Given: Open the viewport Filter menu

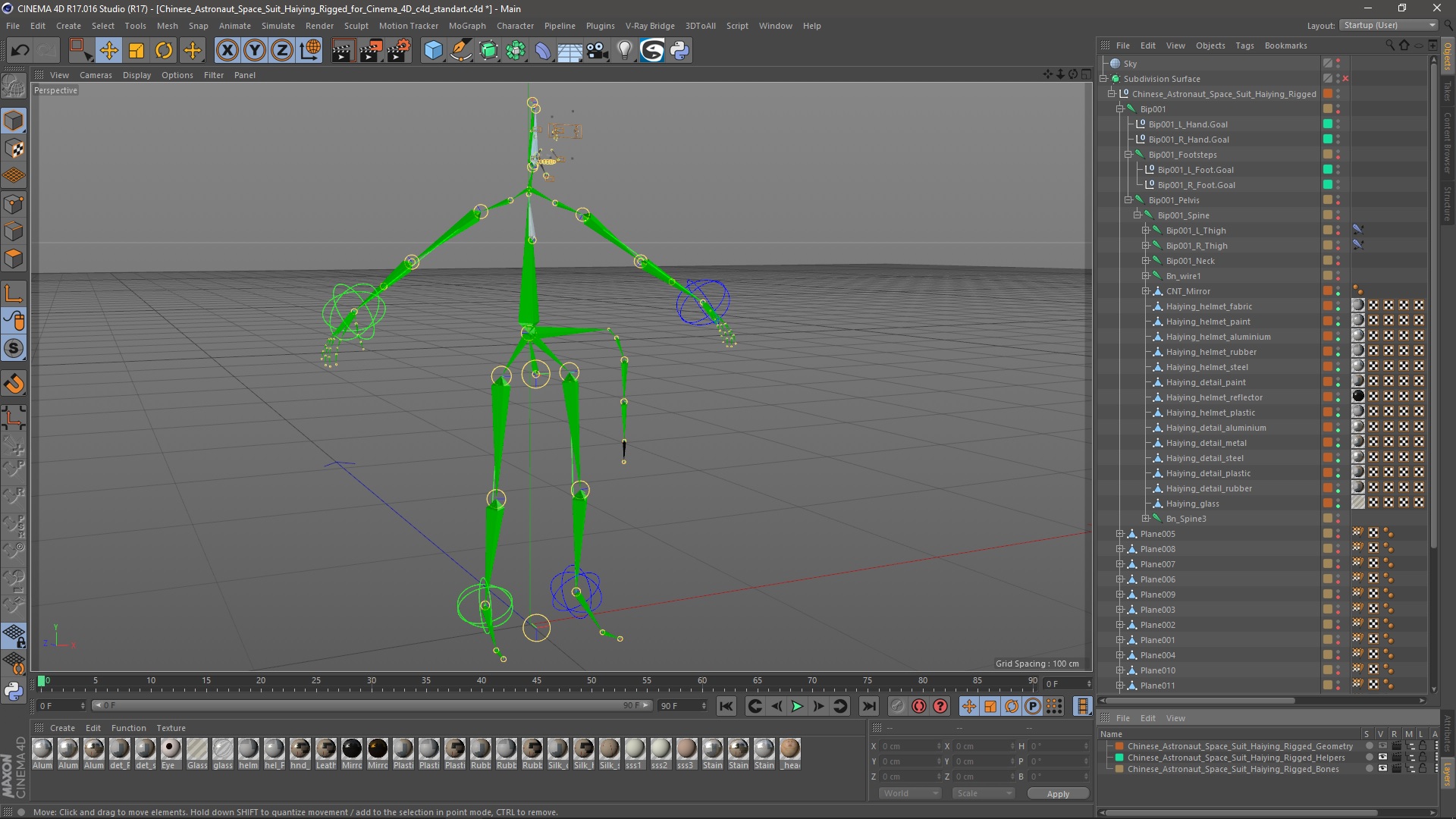Looking at the screenshot, I should coord(214,75).
